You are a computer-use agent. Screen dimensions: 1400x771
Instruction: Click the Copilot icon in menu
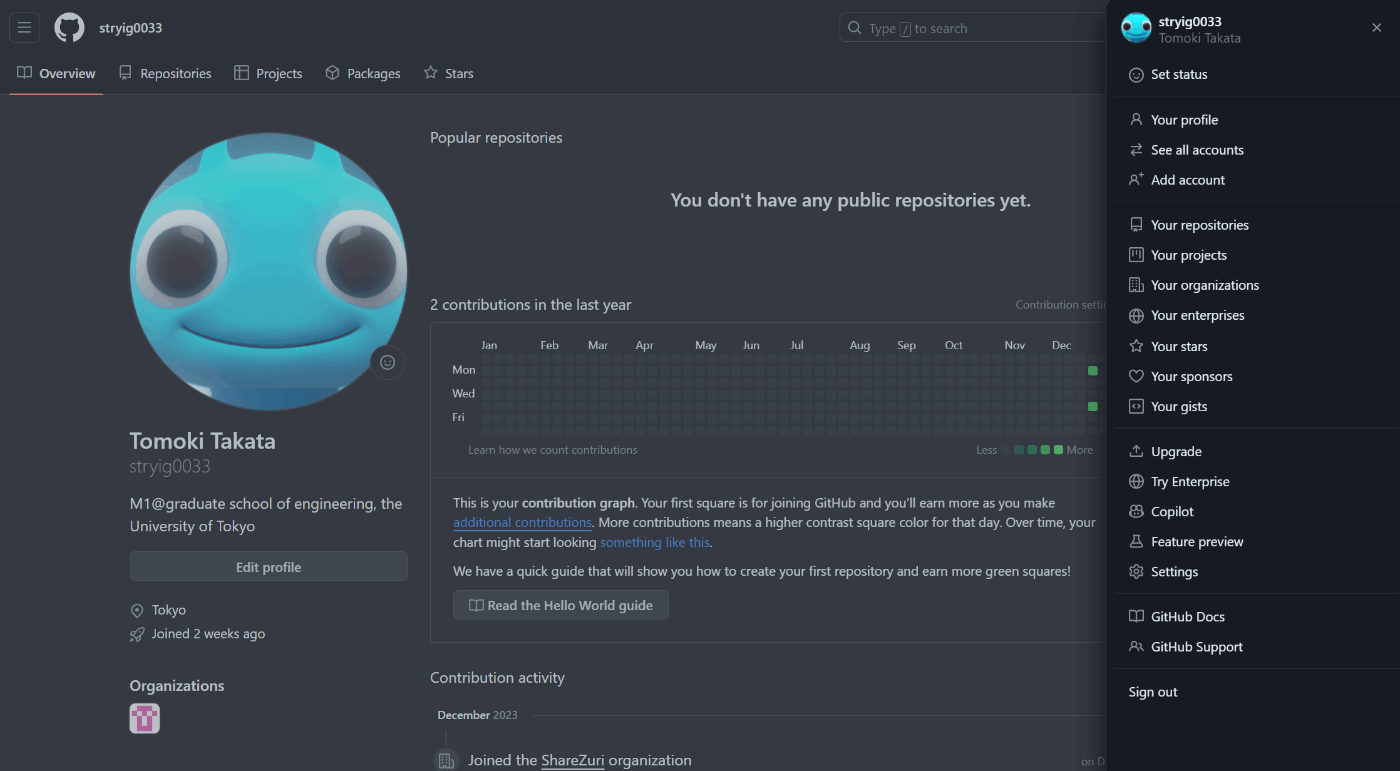pyautogui.click(x=1136, y=511)
